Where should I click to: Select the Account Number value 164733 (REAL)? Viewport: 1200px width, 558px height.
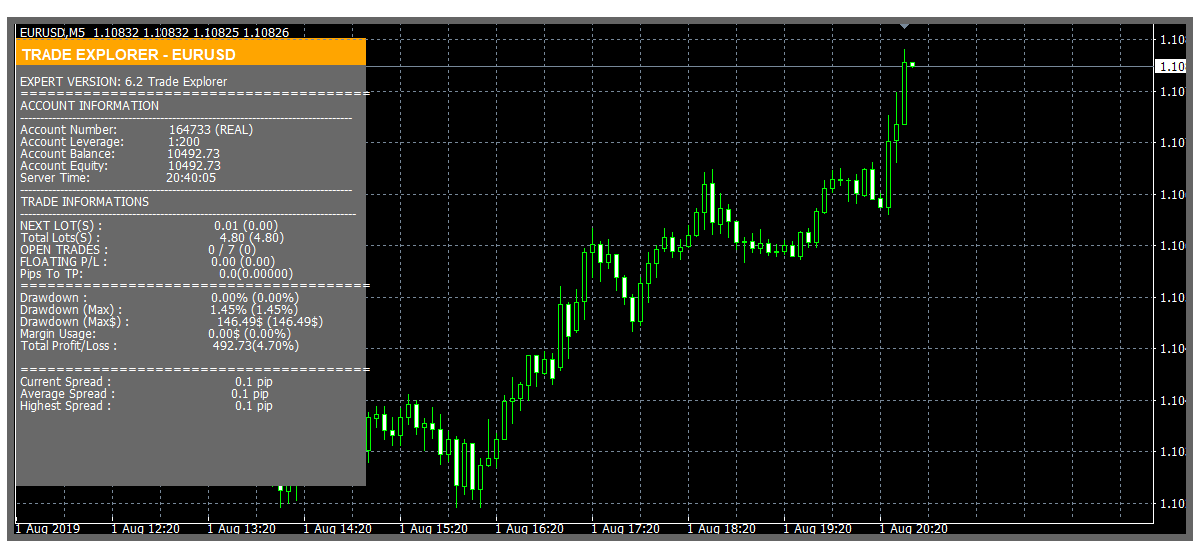tap(210, 130)
